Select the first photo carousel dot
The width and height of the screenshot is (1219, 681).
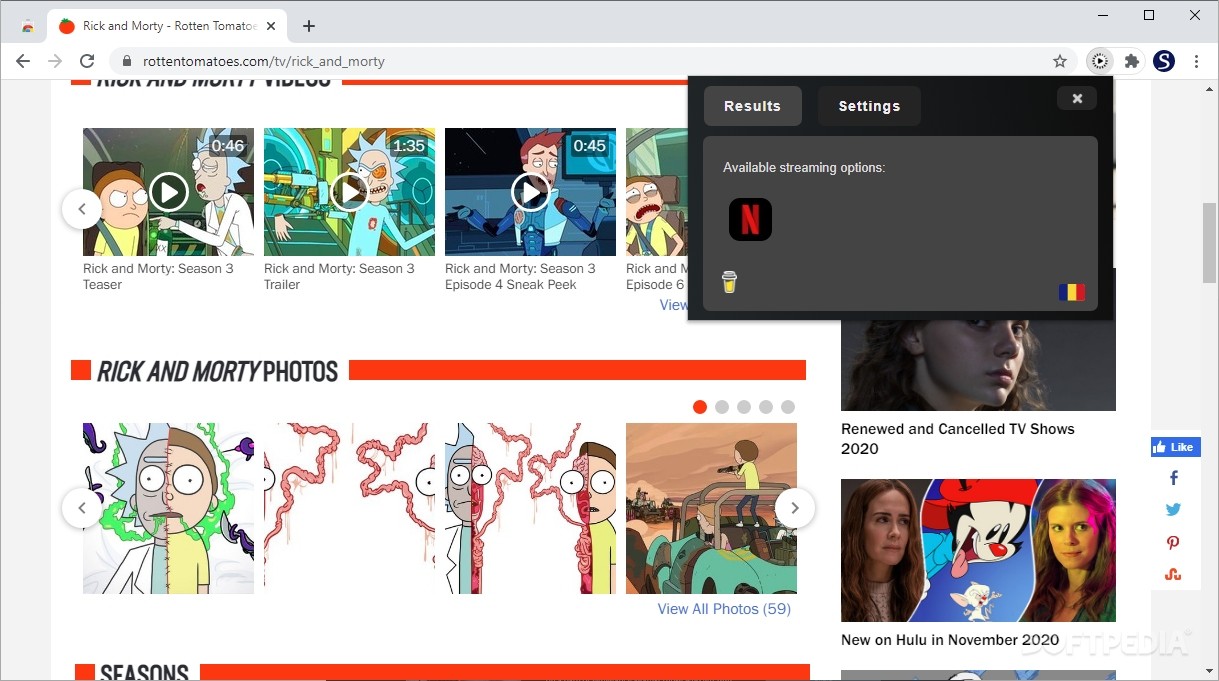click(700, 407)
